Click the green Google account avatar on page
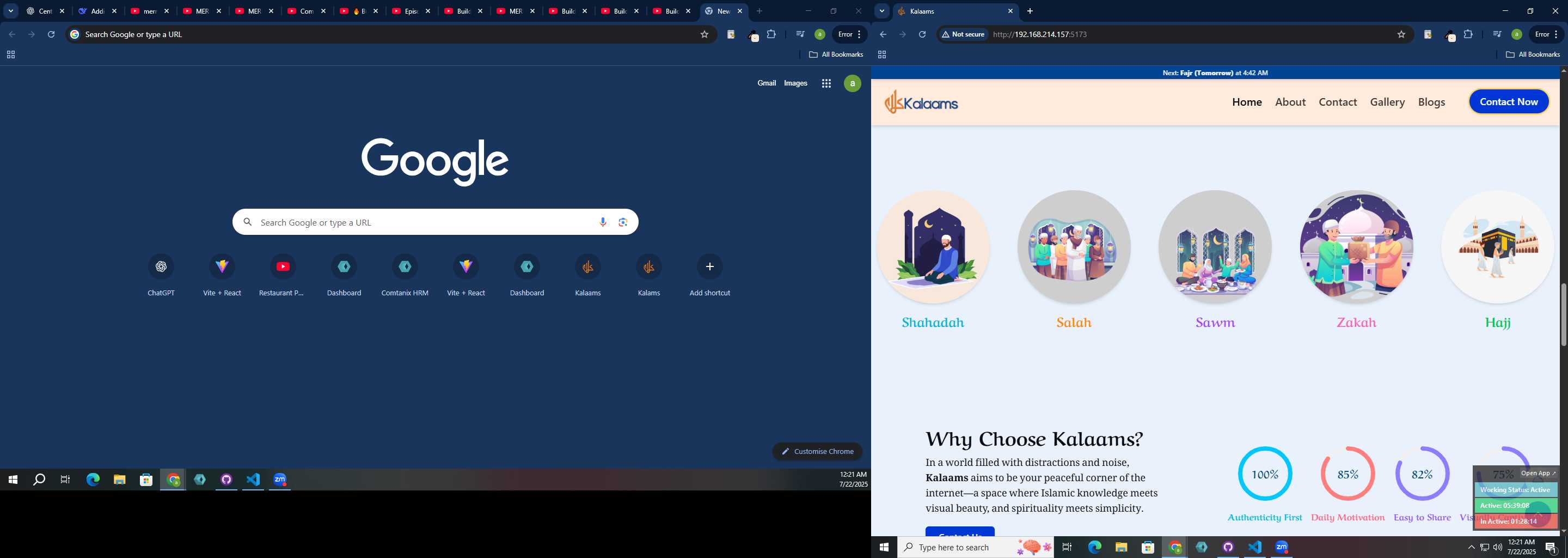The image size is (1568, 558). 853,83
